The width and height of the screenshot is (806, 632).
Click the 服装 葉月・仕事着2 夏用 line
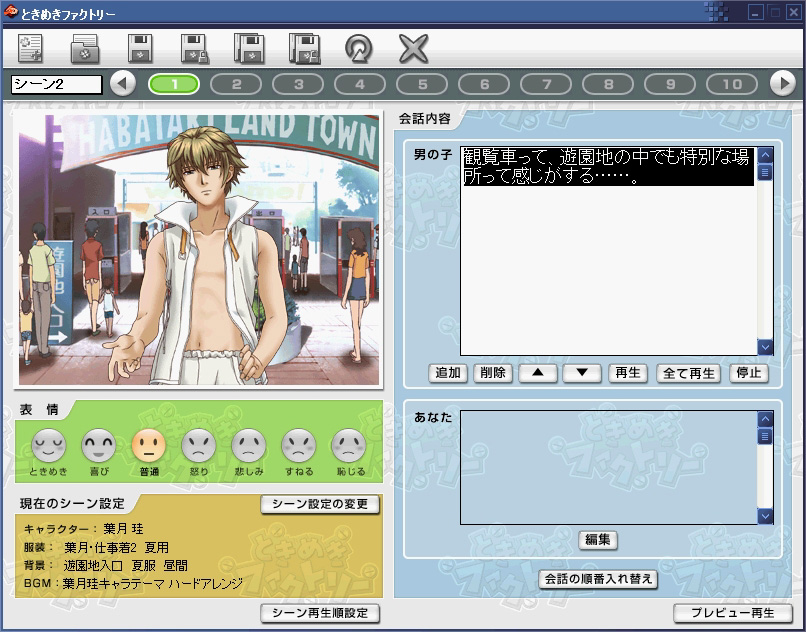pos(96,547)
